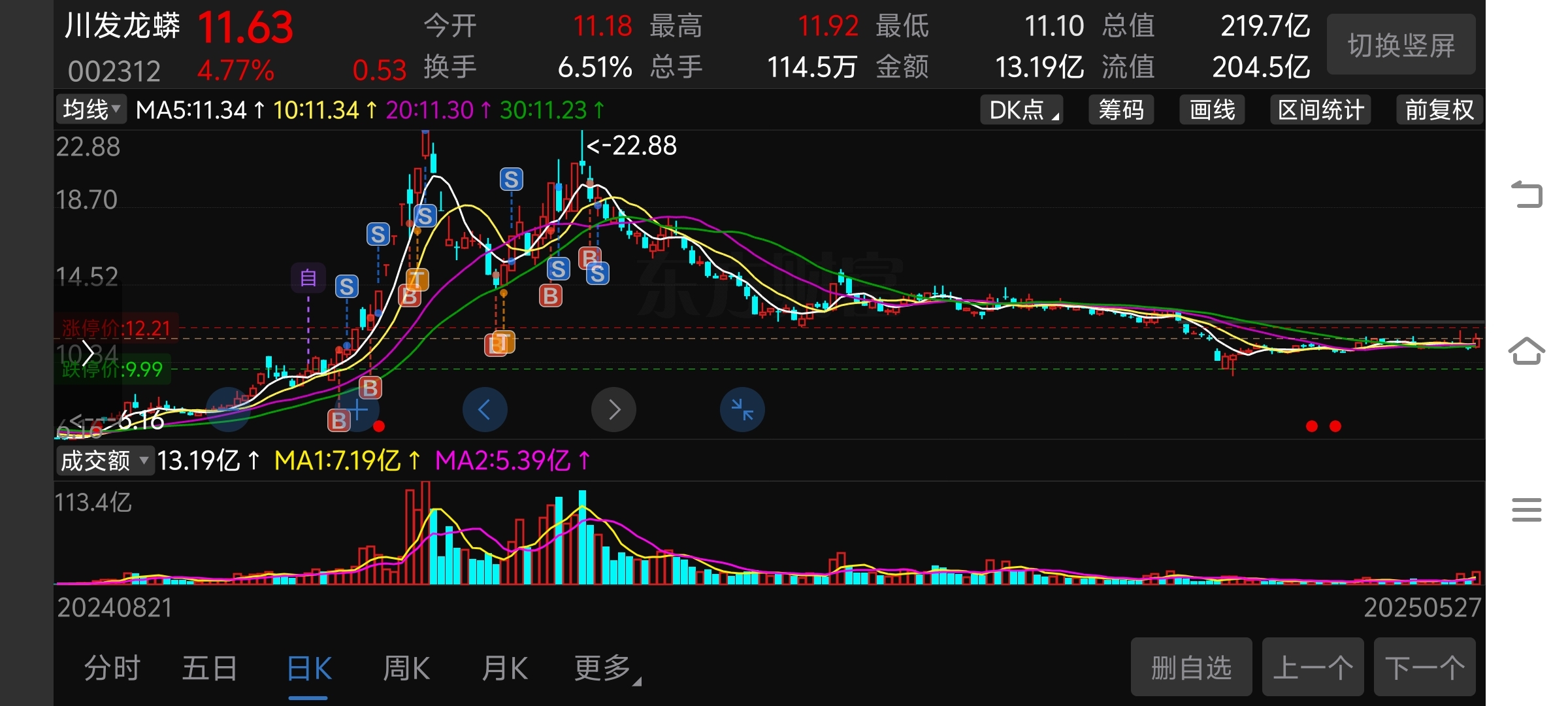Viewport: 1568px width, 706px height.
Task: Tap the change percent 4.77%
Action: pyautogui.click(x=236, y=70)
